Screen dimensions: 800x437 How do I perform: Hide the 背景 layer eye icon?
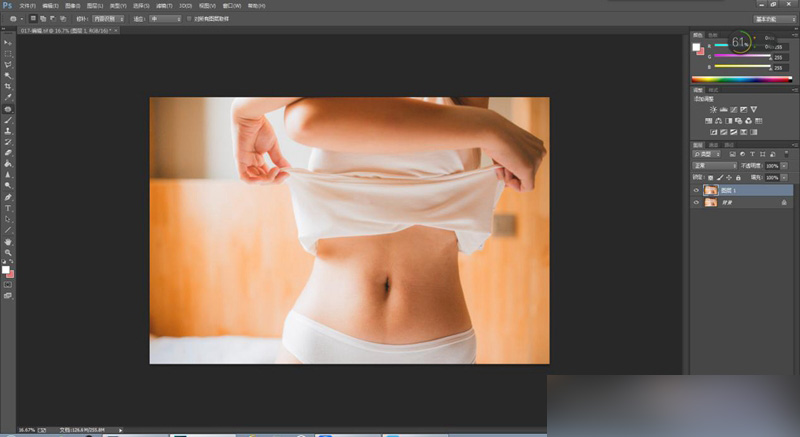[696, 202]
